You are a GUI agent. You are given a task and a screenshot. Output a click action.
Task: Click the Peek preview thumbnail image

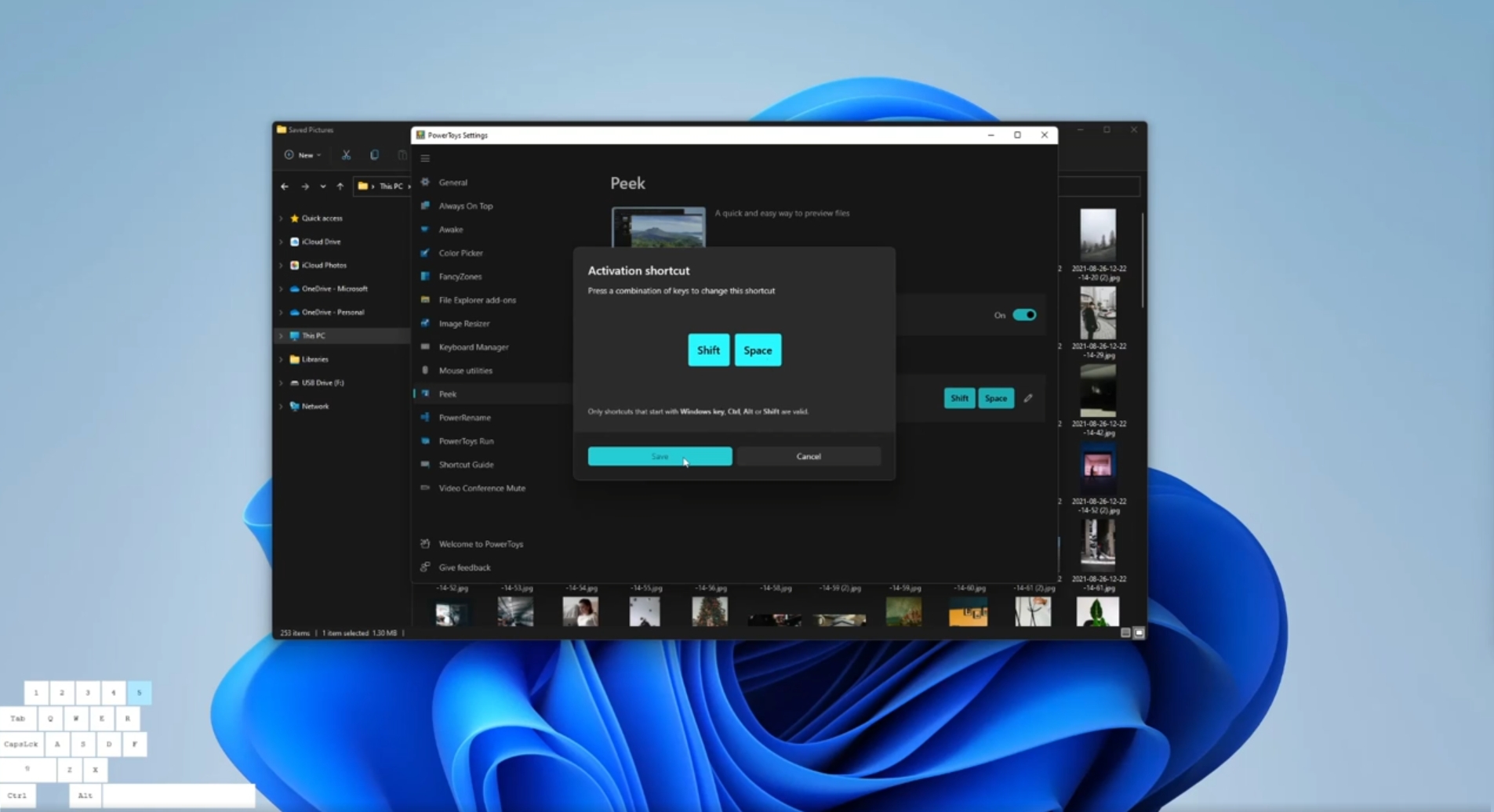tap(659, 227)
